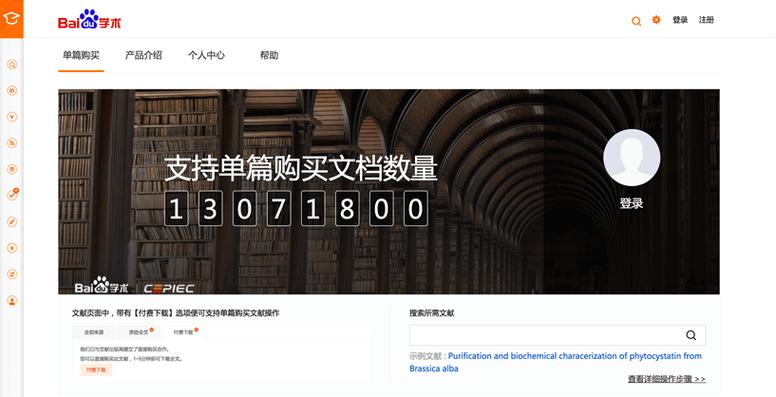Click the default avatar in the banner
The height and width of the screenshot is (397, 776).
click(631, 157)
